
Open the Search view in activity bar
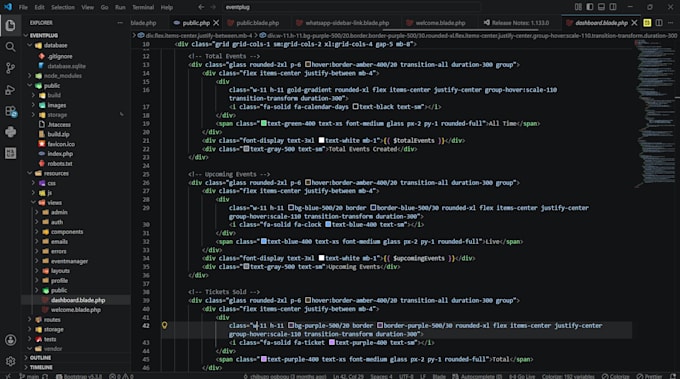pyautogui.click(x=10, y=46)
